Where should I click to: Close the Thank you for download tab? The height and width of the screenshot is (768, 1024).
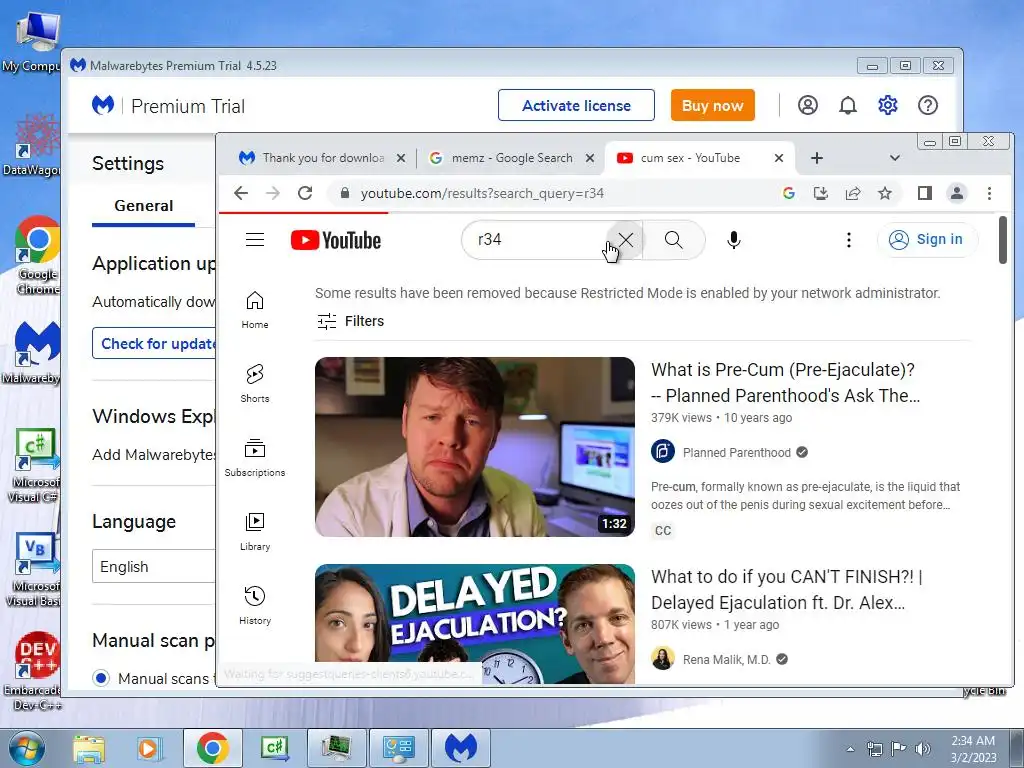coord(401,158)
